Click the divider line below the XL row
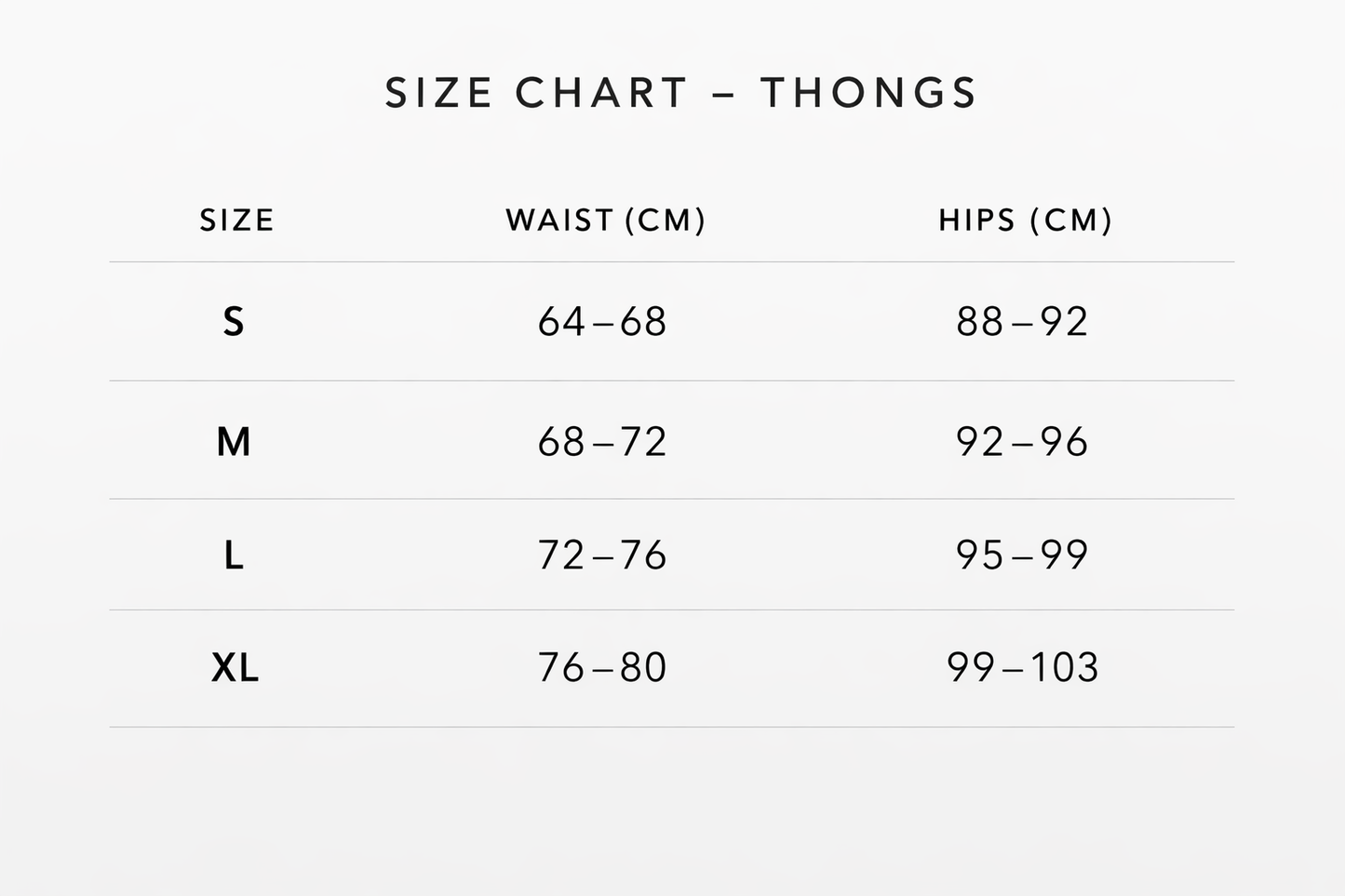Viewport: 1345px width, 896px height. 671,727
